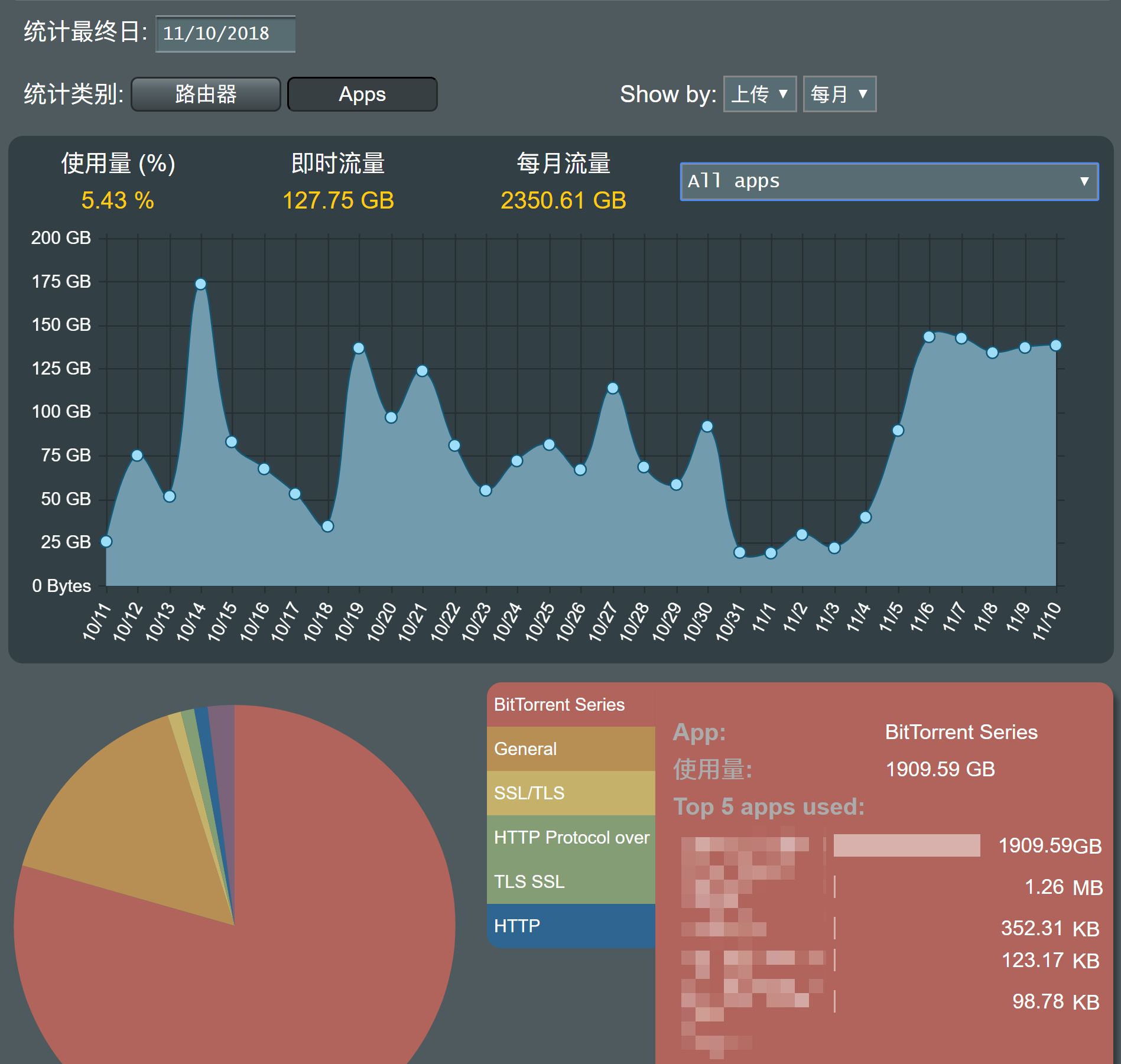Click the 11/5 data point on chart
Image resolution: width=1121 pixels, height=1064 pixels.
[898, 430]
